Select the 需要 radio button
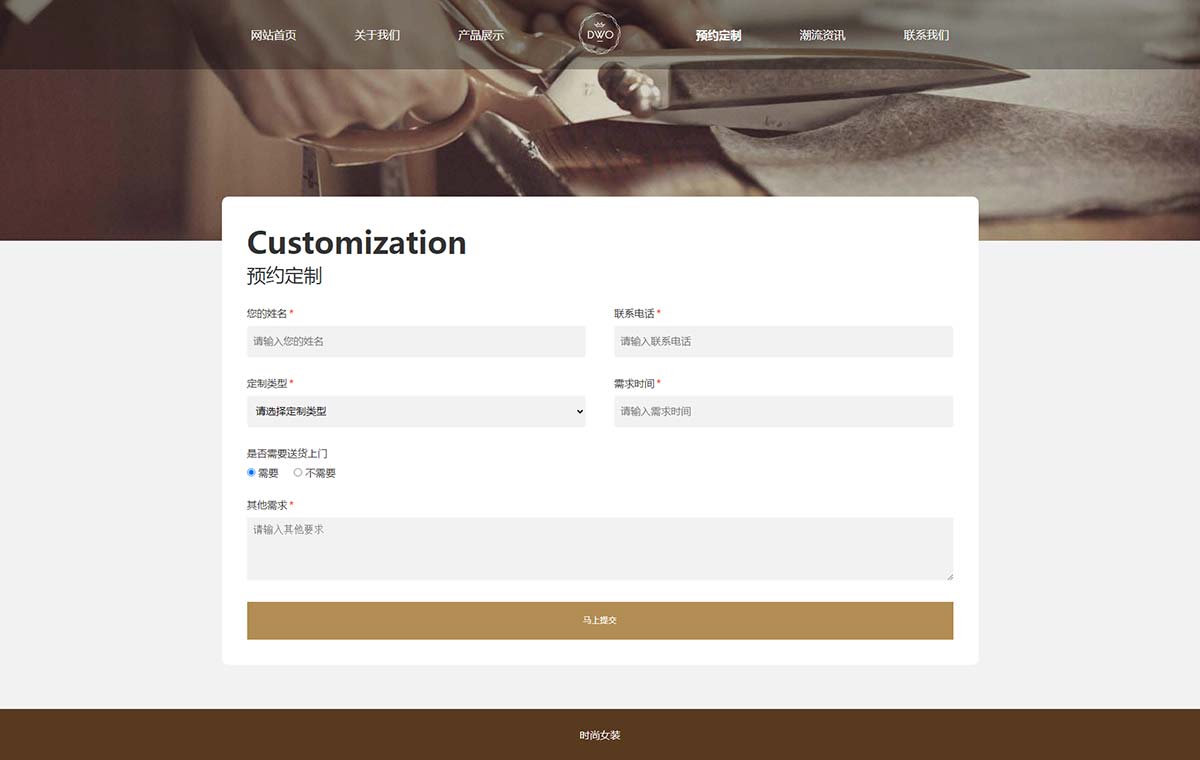1200x760 pixels. pos(251,472)
